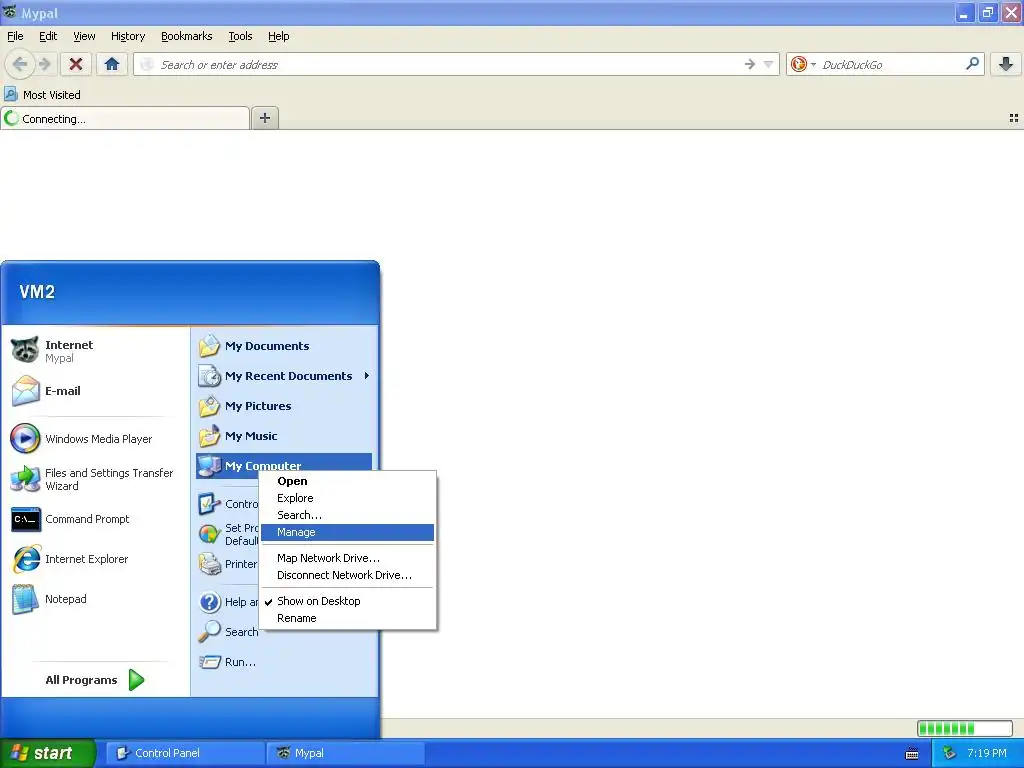The height and width of the screenshot is (768, 1024).
Task: Open the Downloads arrow button
Action: 1006,64
